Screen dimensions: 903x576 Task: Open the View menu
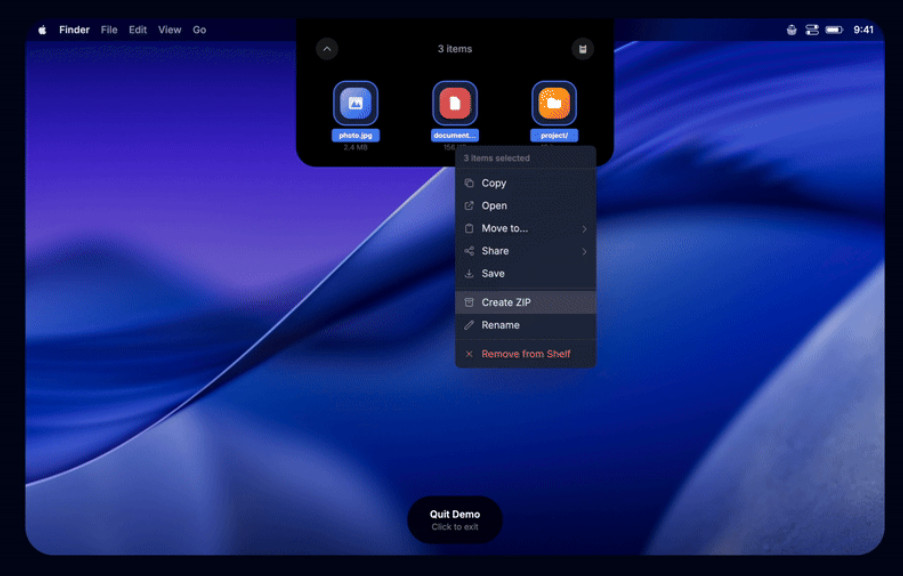coord(169,30)
